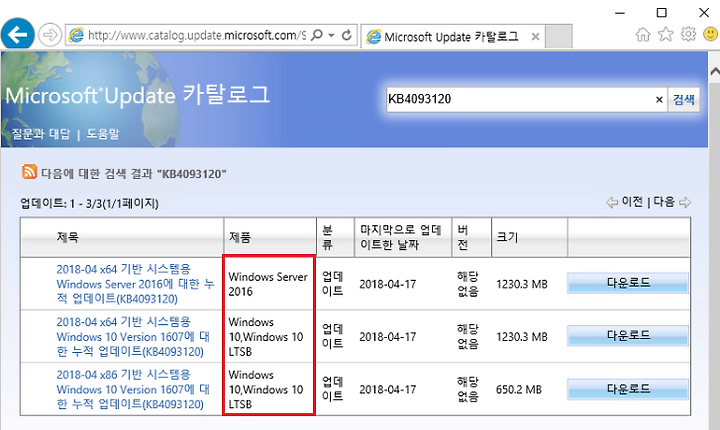The height and width of the screenshot is (430, 720).
Task: Click the Windows Server 2016 product cell
Action: click(268, 284)
